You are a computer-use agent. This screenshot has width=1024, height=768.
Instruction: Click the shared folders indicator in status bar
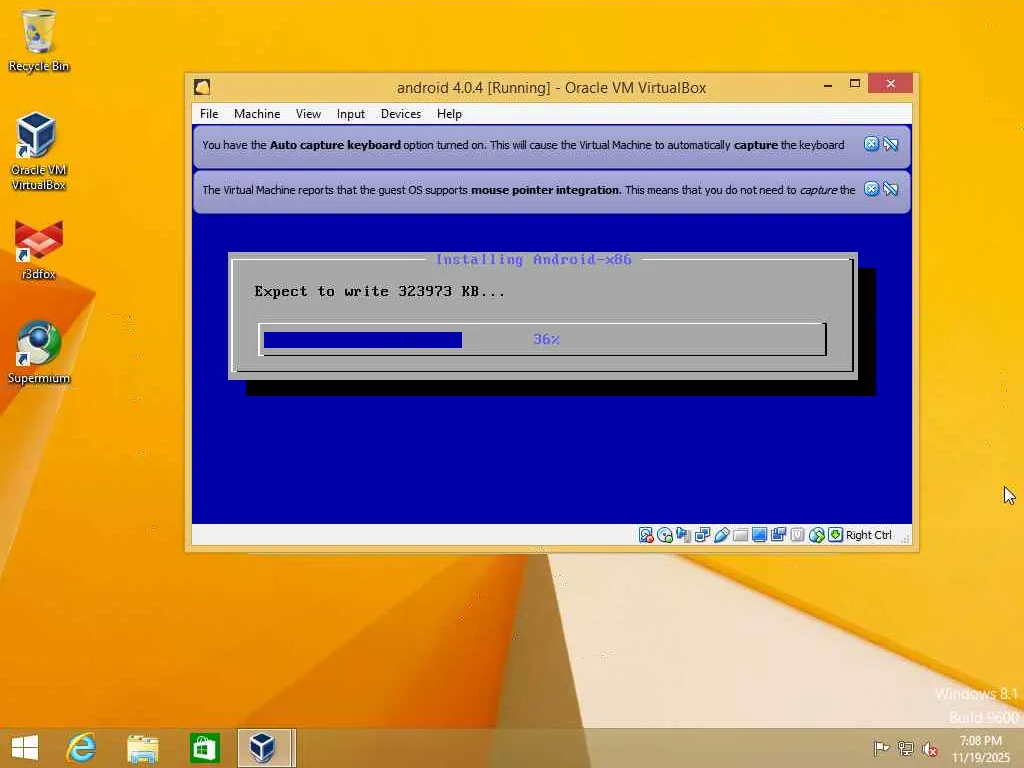point(741,536)
